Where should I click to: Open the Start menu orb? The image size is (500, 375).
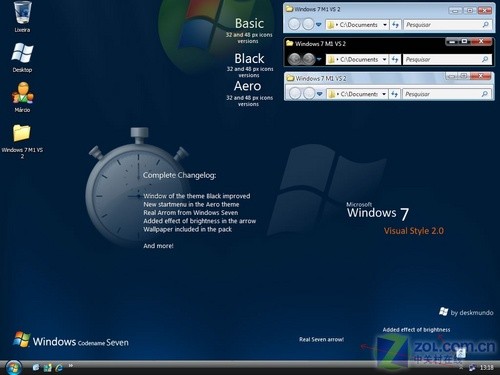pyautogui.click(x=13, y=367)
